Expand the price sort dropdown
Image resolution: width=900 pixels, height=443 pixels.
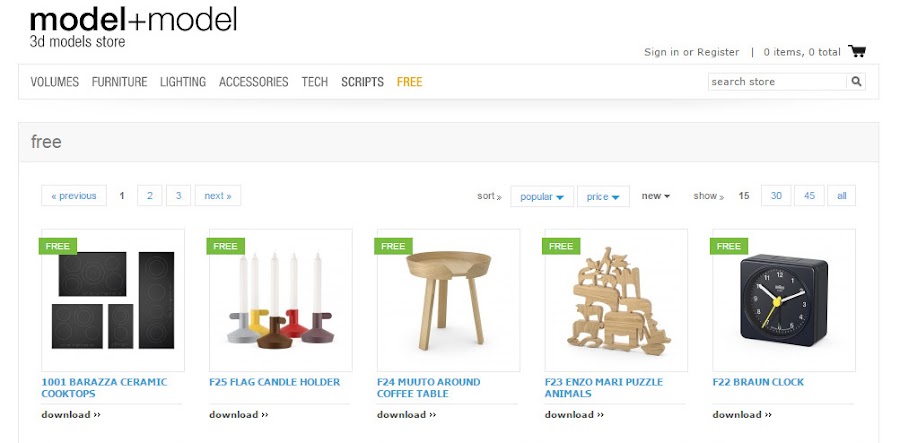click(x=603, y=196)
